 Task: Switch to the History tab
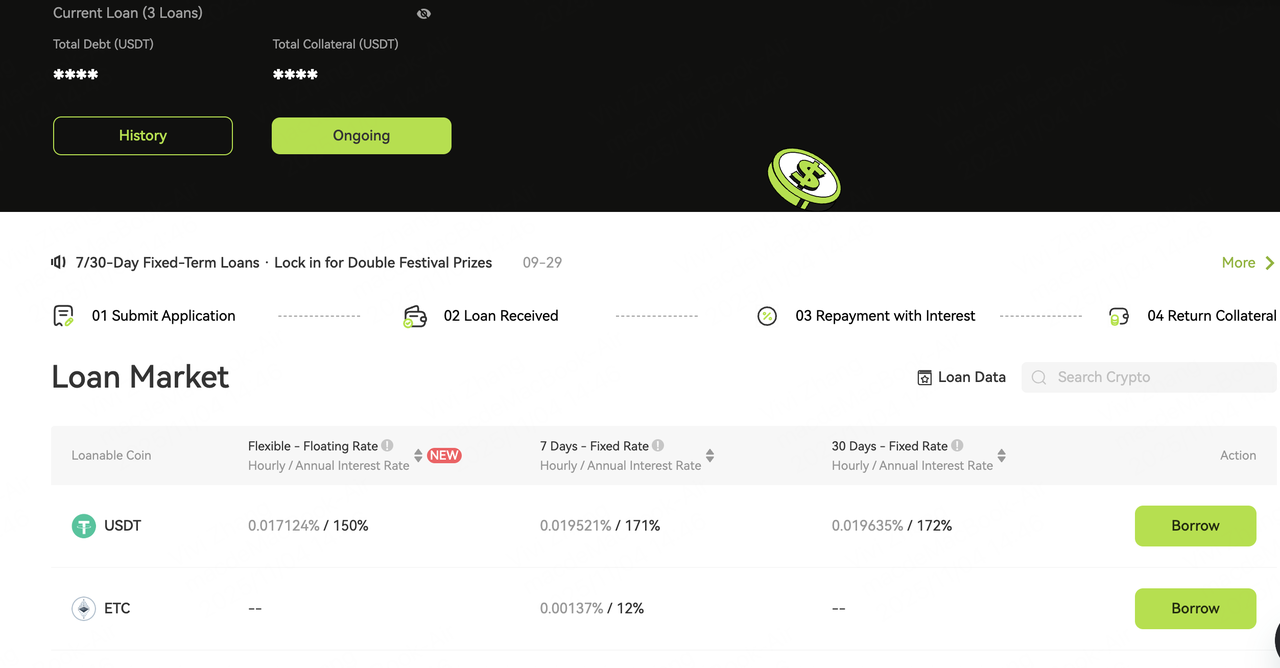click(x=143, y=136)
